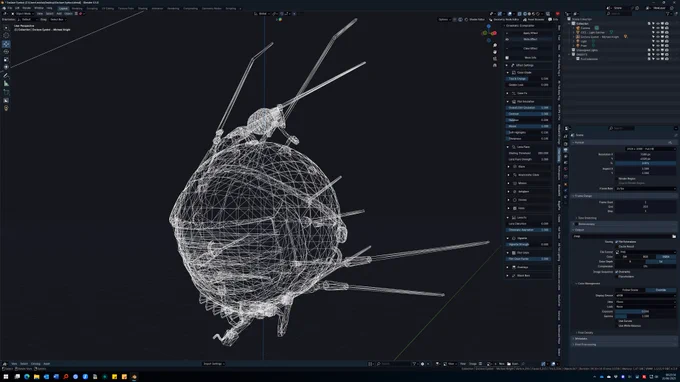Adjust the Film Grain Factor slider
The image size is (680, 382).
click(528, 259)
